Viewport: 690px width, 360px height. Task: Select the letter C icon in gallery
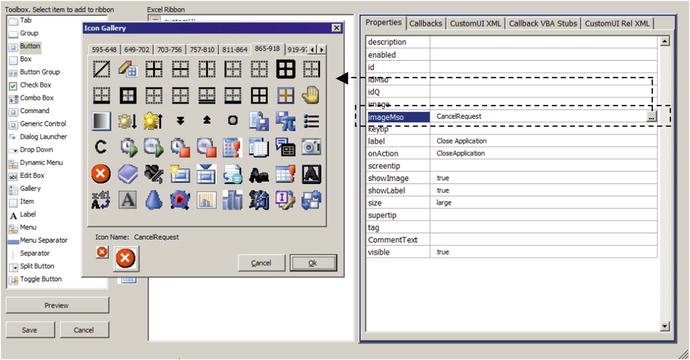pos(101,147)
